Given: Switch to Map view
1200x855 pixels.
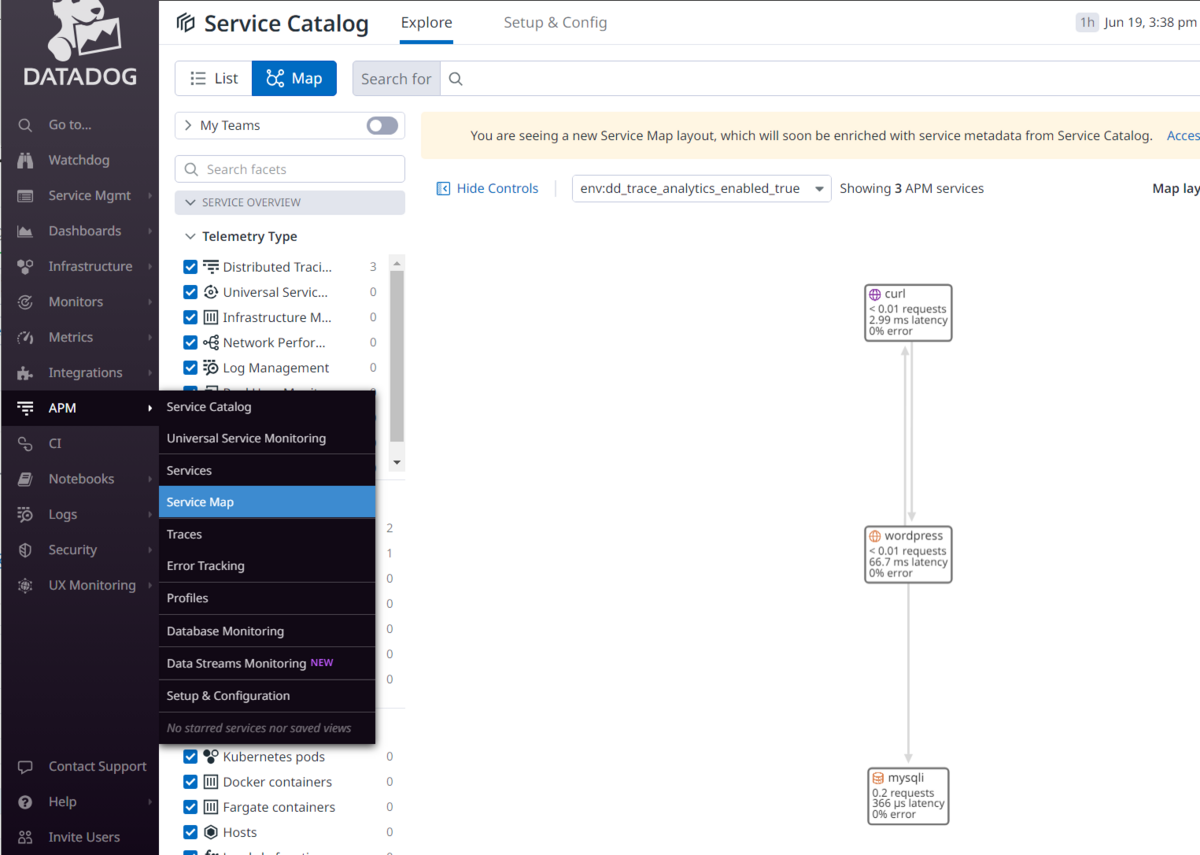Looking at the screenshot, I should (294, 79).
